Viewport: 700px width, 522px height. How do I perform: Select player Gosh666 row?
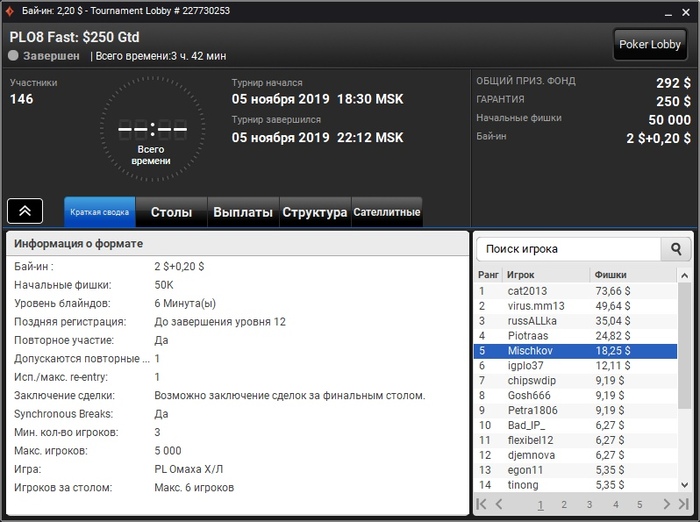[x=575, y=396]
